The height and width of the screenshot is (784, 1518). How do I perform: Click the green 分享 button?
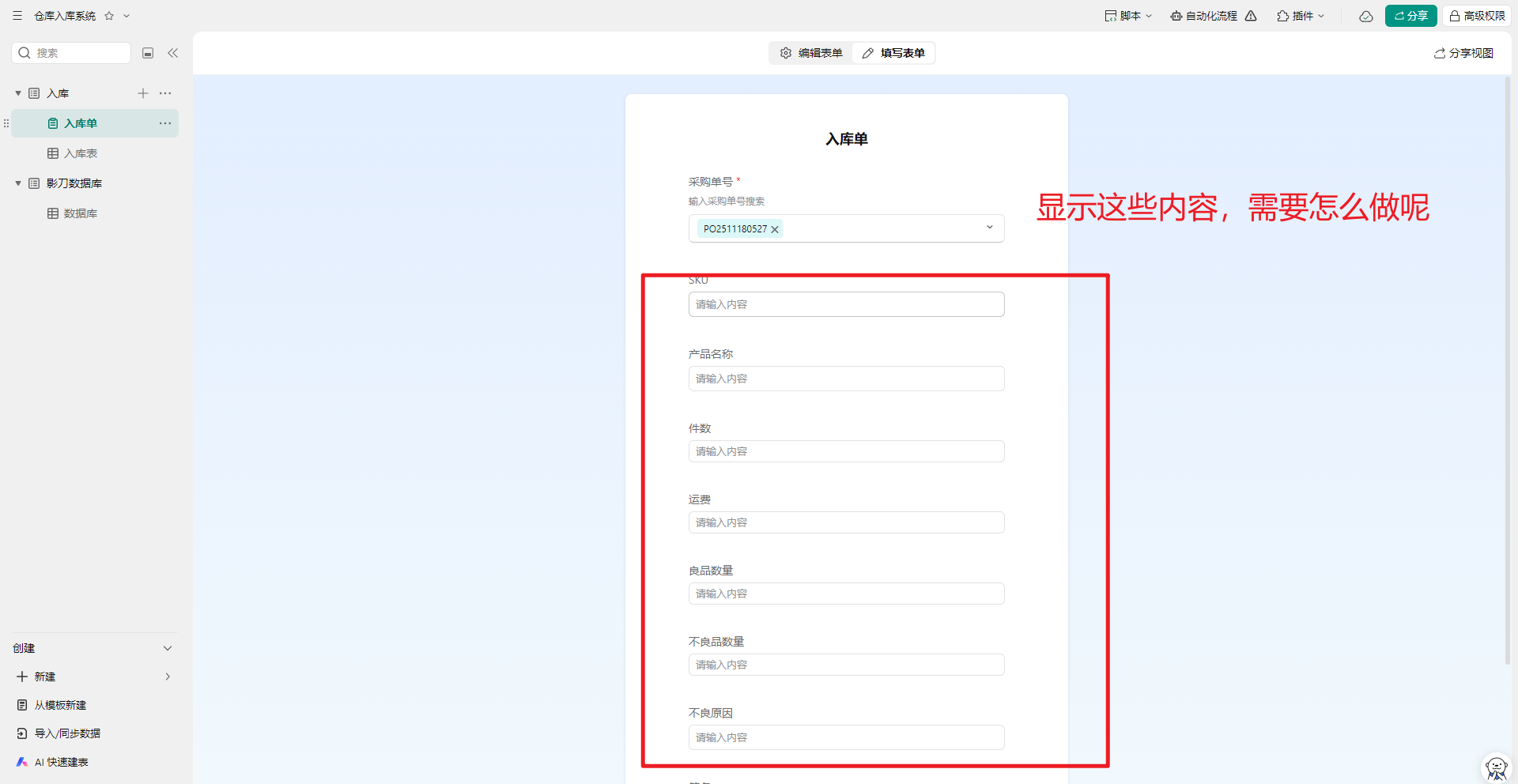point(1410,16)
